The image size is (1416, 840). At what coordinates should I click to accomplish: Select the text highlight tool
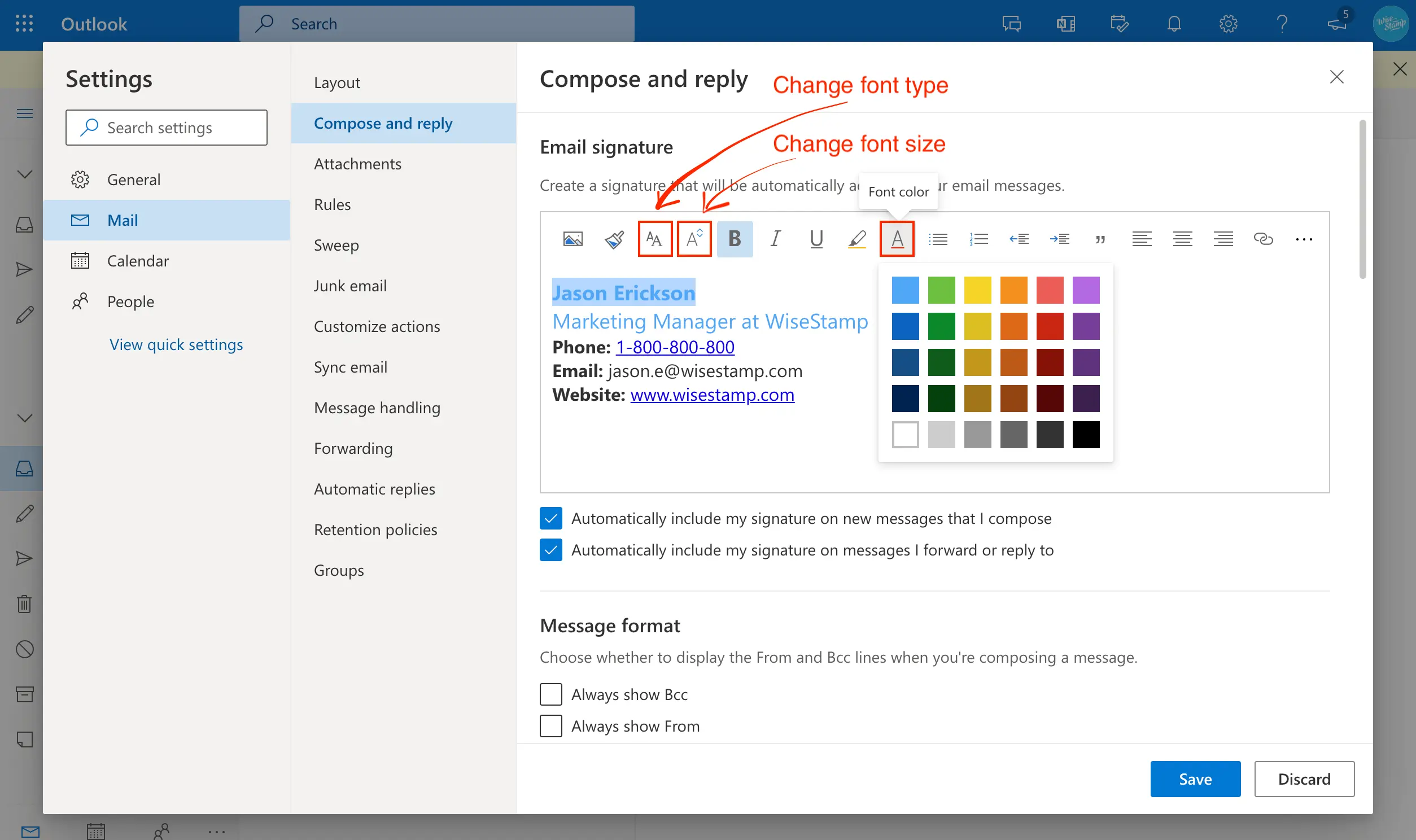coord(856,238)
